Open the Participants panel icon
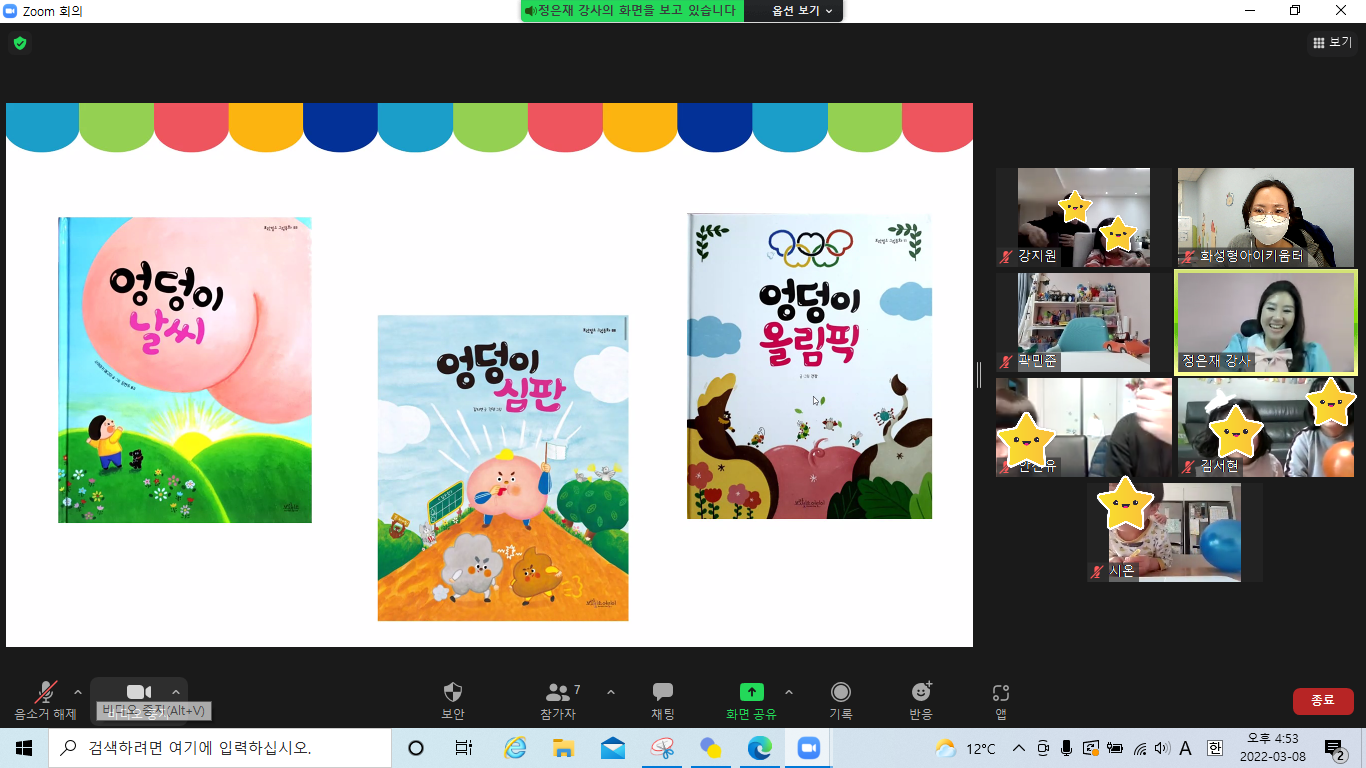Image resolution: width=1366 pixels, height=768 pixels. 557,692
